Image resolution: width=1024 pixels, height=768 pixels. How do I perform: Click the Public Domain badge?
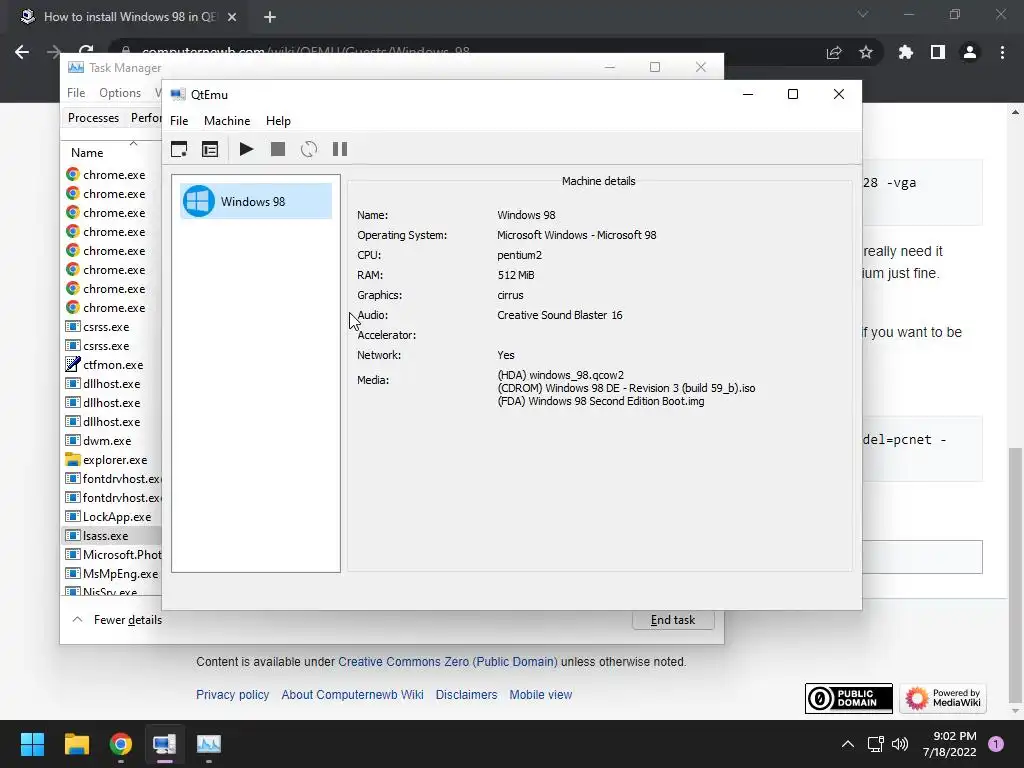[x=848, y=698]
